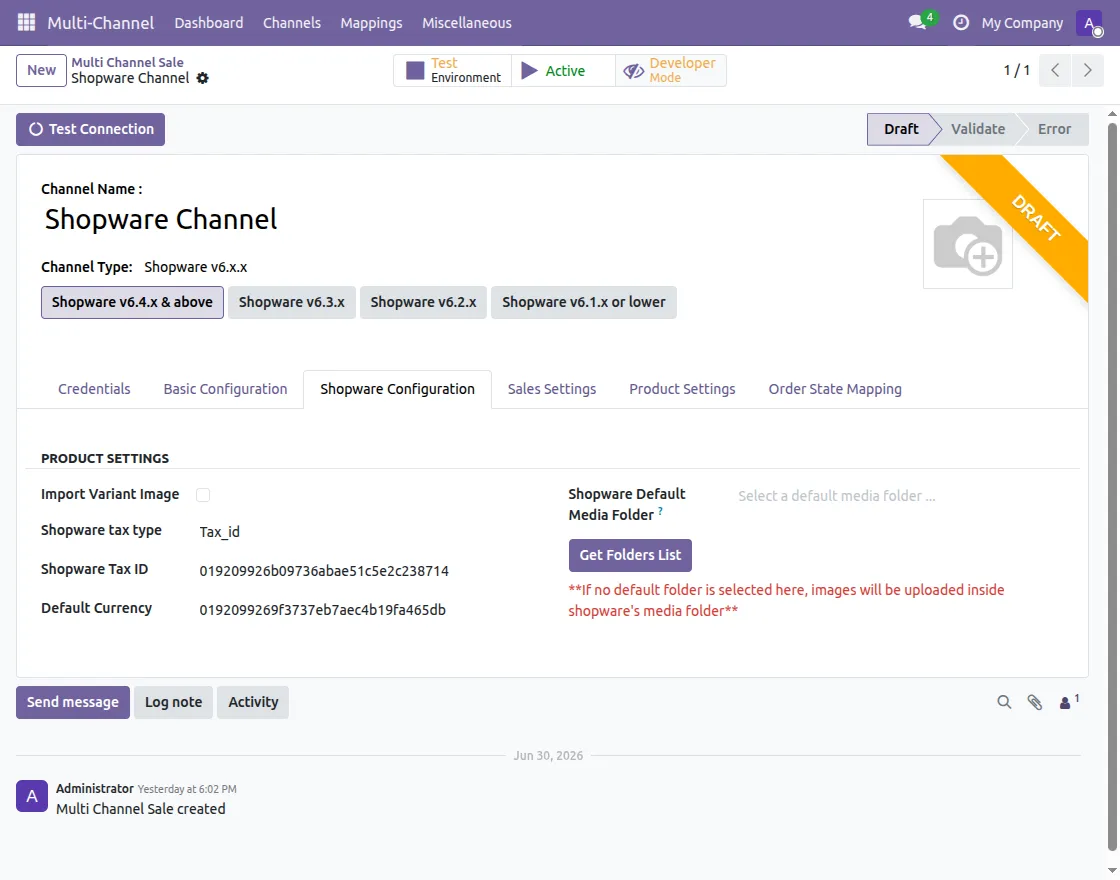1120x880 pixels.
Task: Open the activities clock icon
Action: (x=961, y=23)
